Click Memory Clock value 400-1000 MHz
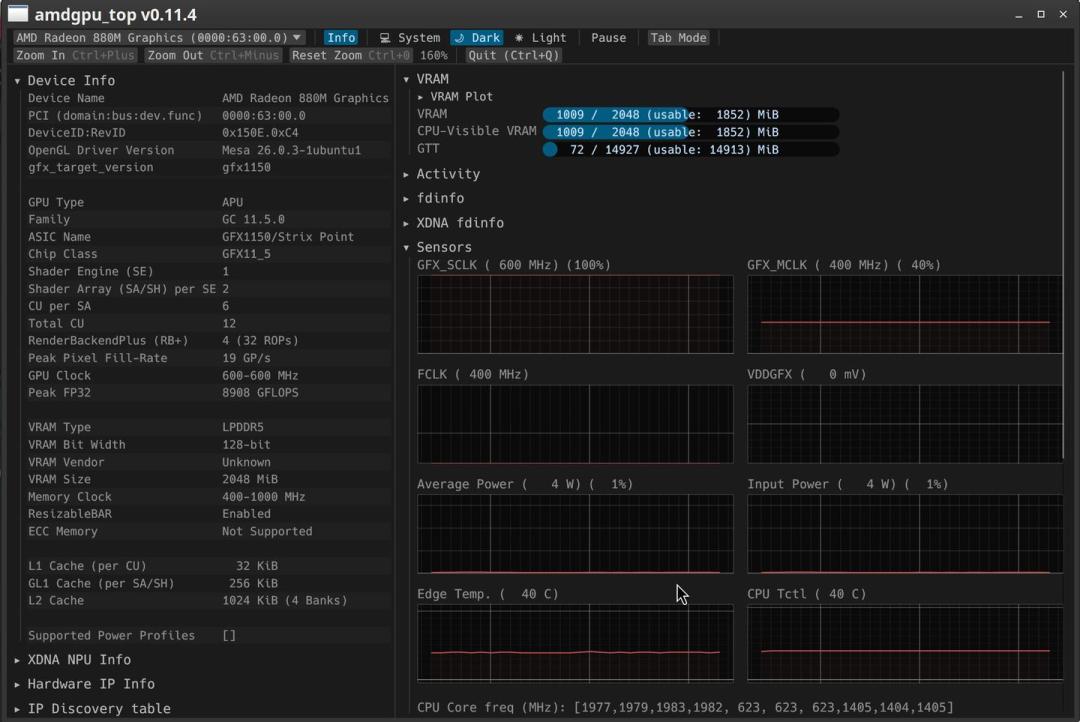Screen dimensions: 1080x722 264,497
